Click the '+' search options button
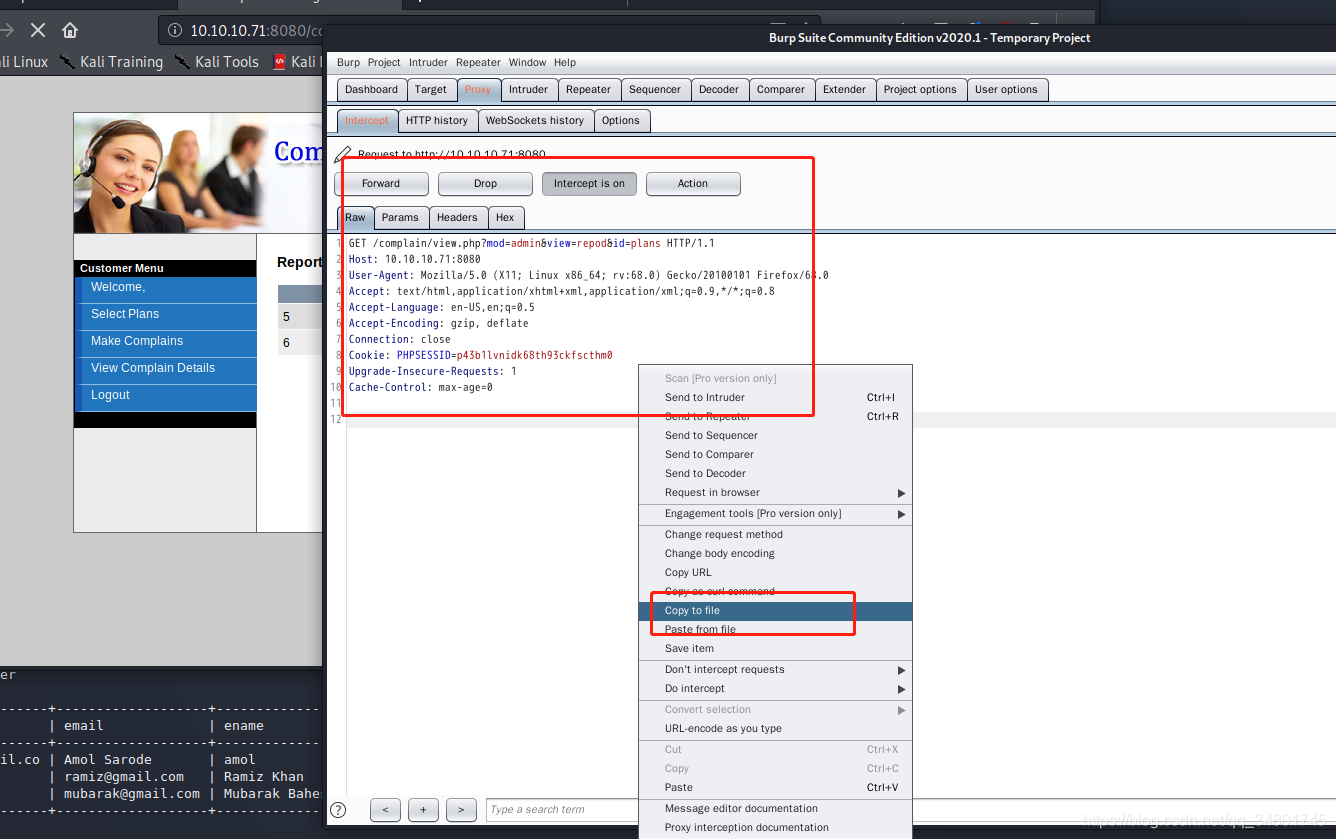The image size is (1336, 839). coord(423,810)
